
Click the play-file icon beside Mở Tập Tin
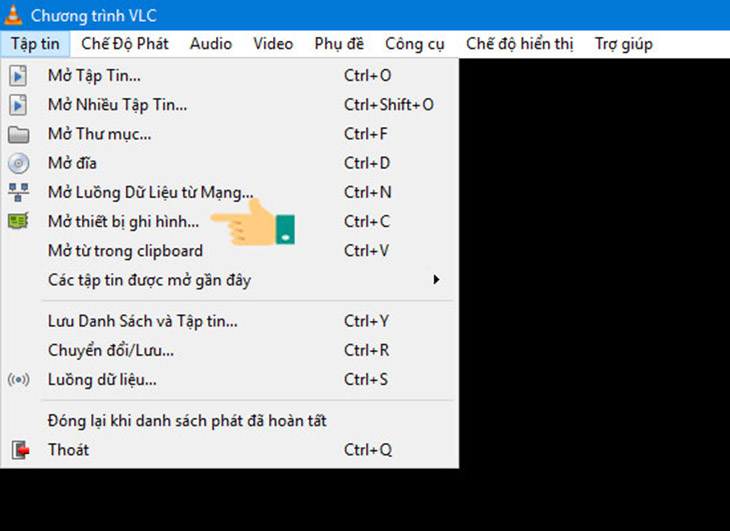(x=18, y=75)
